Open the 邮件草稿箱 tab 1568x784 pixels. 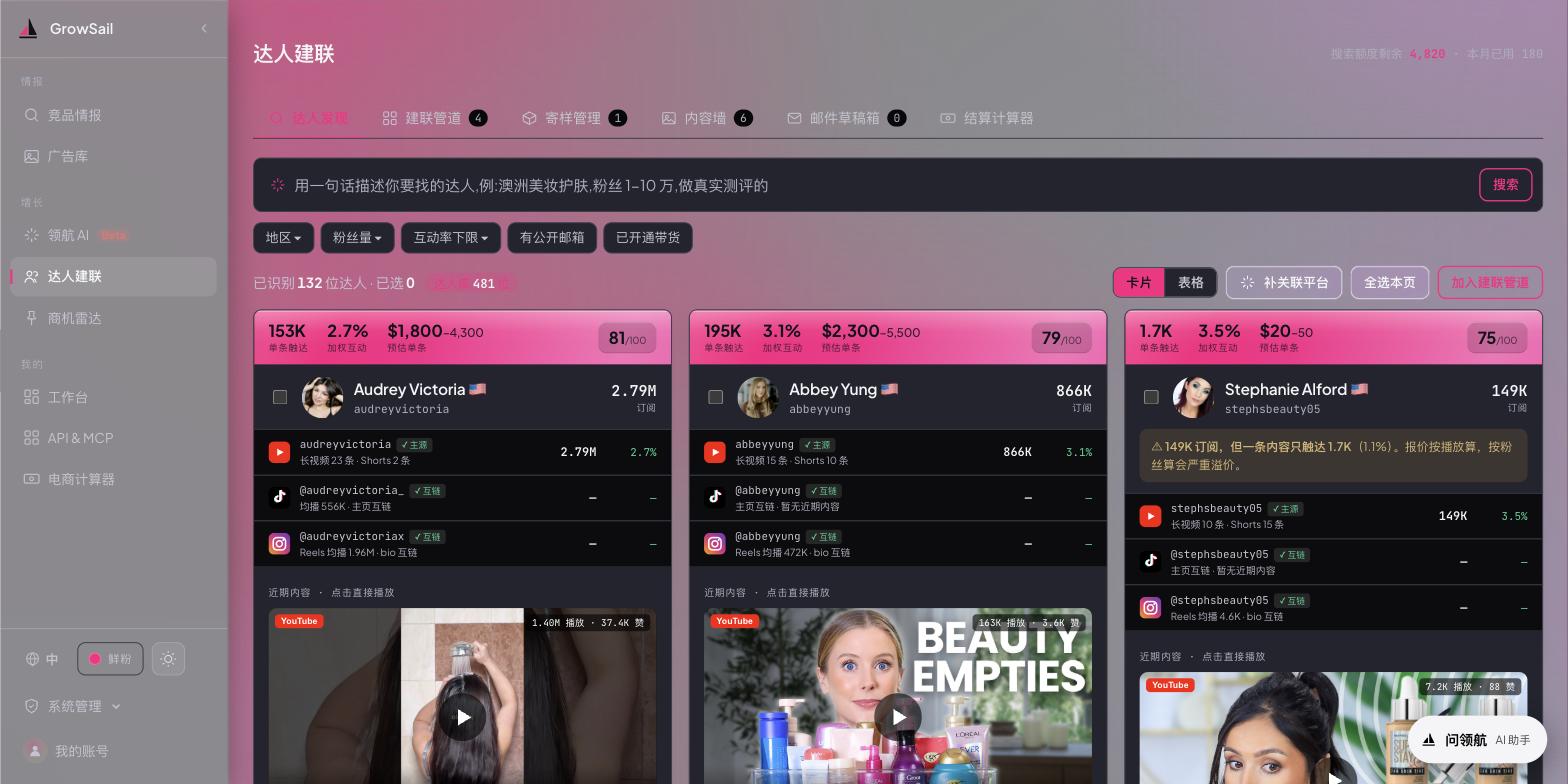846,118
